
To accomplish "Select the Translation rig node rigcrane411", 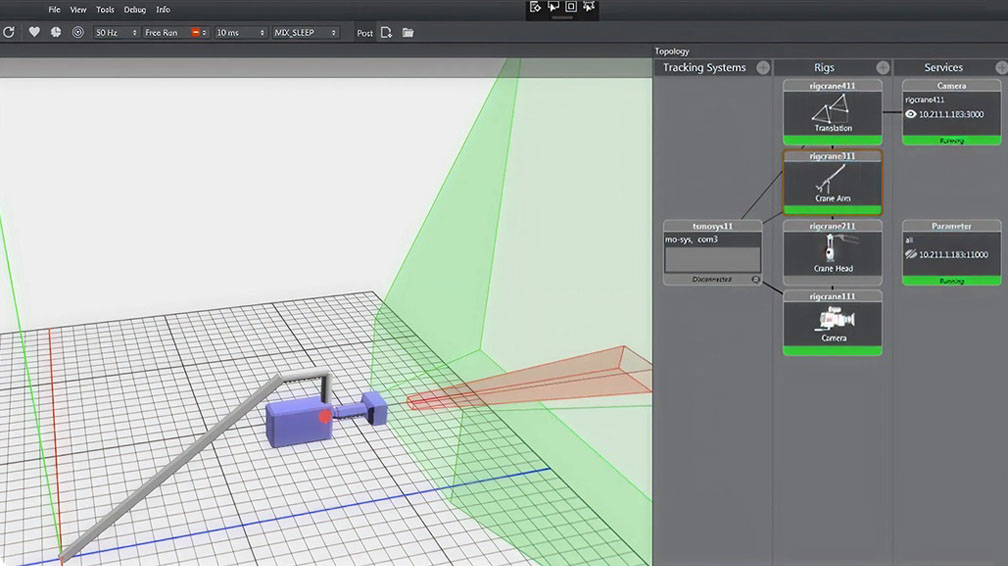I will pos(832,113).
